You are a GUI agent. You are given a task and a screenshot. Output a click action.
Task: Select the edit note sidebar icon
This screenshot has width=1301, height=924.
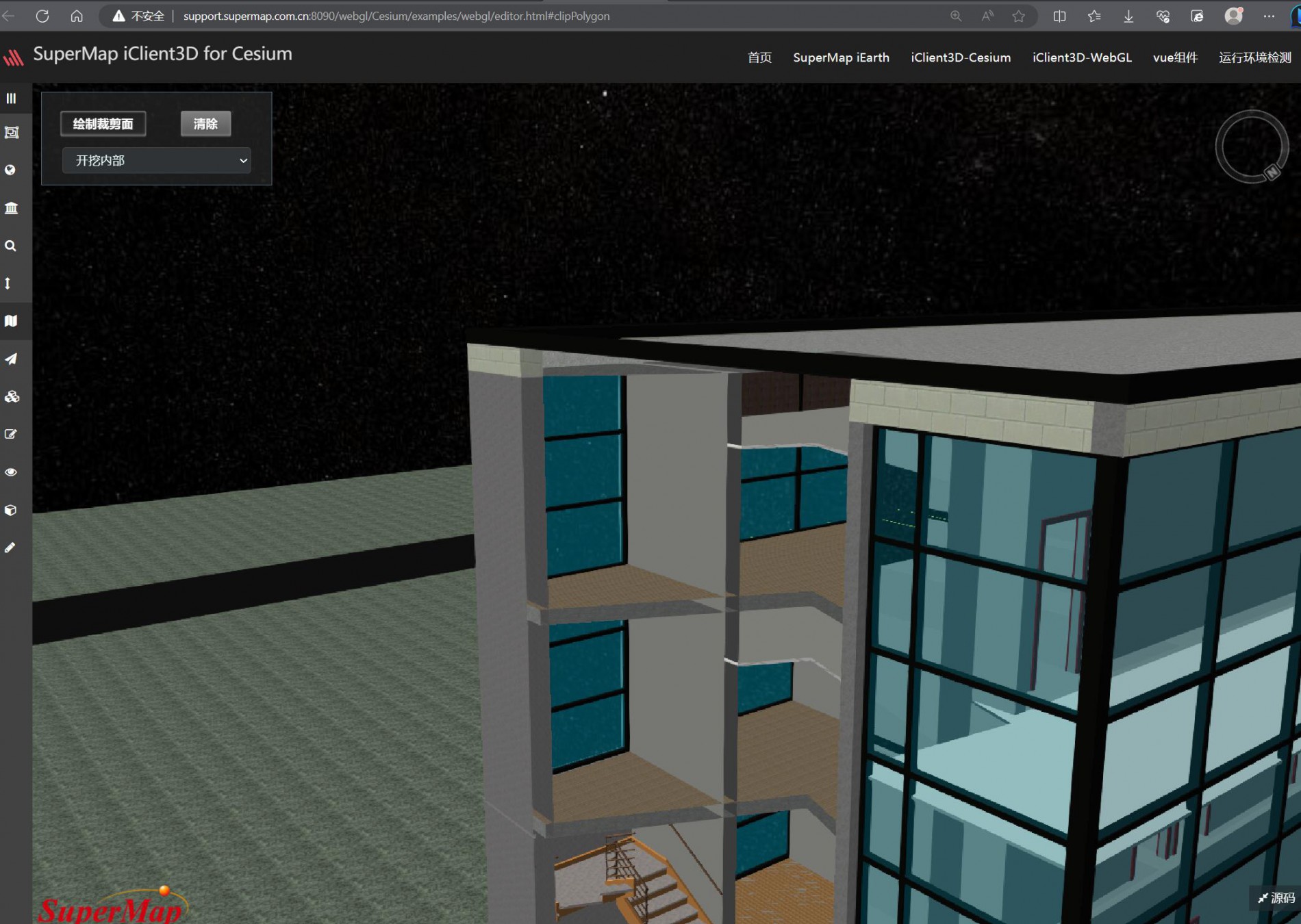click(11, 434)
